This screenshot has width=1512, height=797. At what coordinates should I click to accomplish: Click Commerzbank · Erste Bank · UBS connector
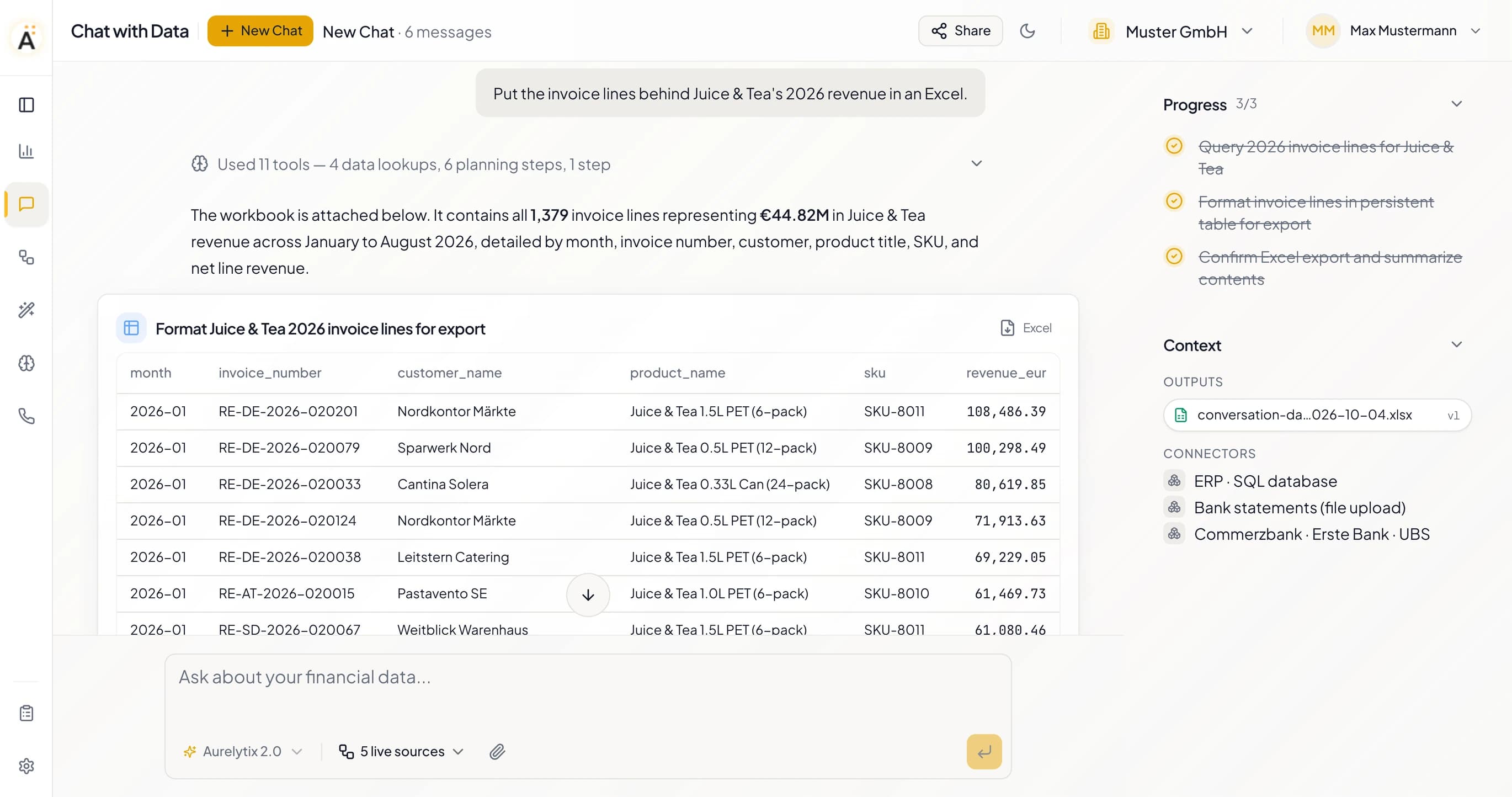click(x=1311, y=534)
